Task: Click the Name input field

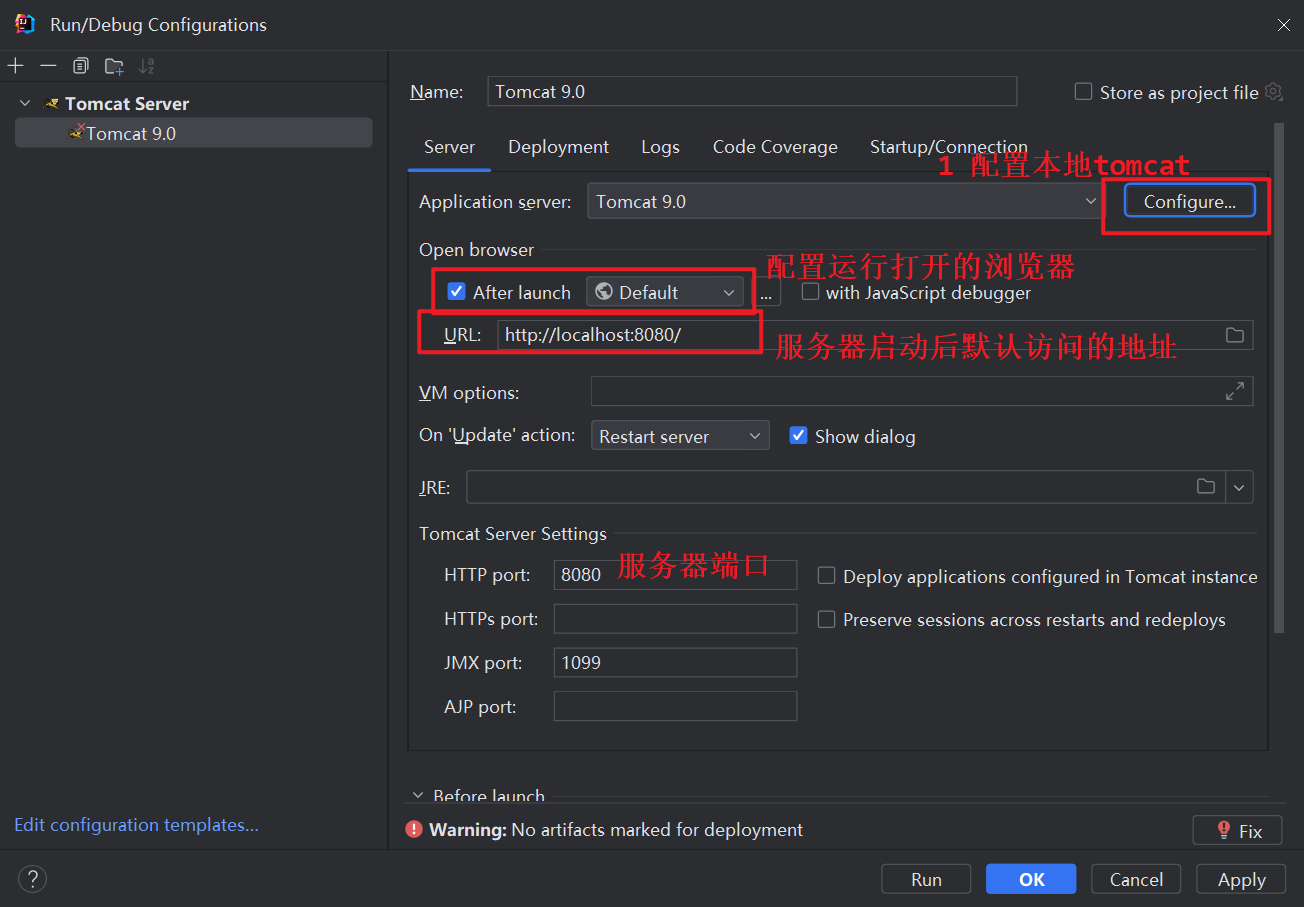Action: [x=752, y=91]
